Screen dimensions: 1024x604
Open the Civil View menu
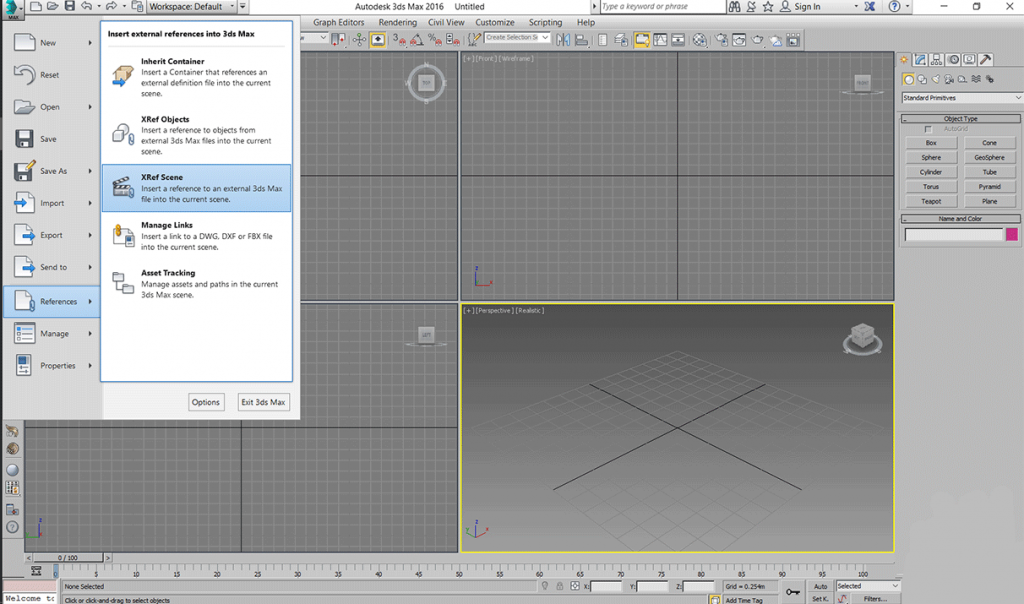446,22
